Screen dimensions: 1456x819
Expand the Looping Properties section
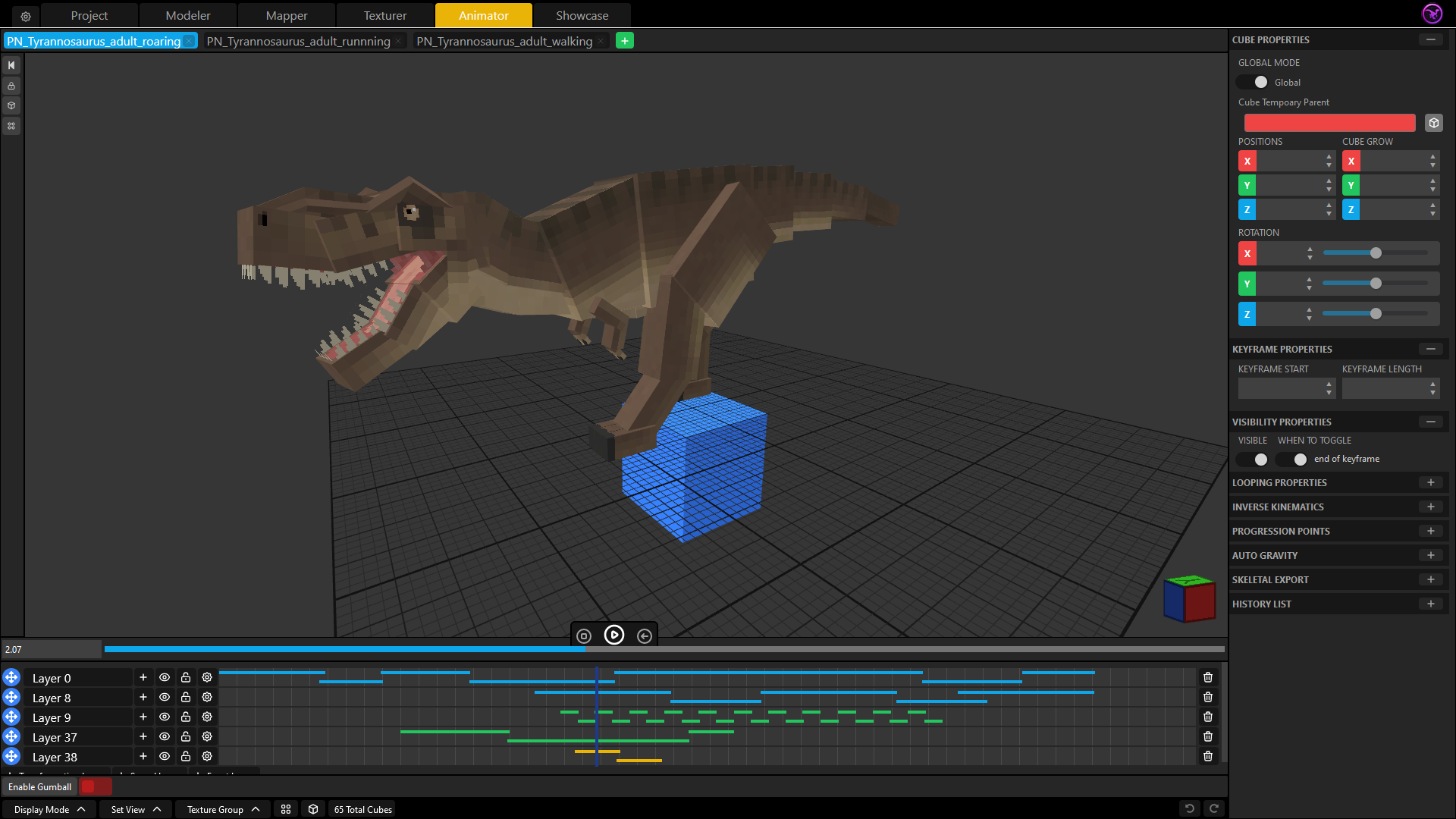pyautogui.click(x=1430, y=482)
